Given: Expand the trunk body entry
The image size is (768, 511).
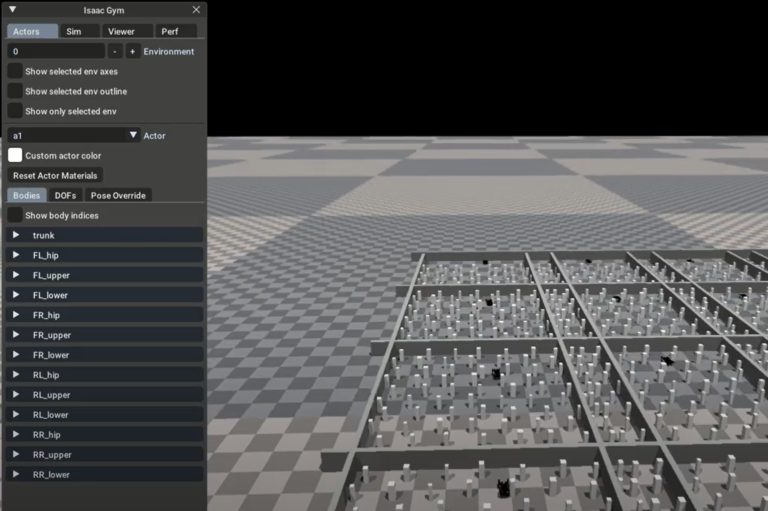Looking at the screenshot, I should 16,235.
